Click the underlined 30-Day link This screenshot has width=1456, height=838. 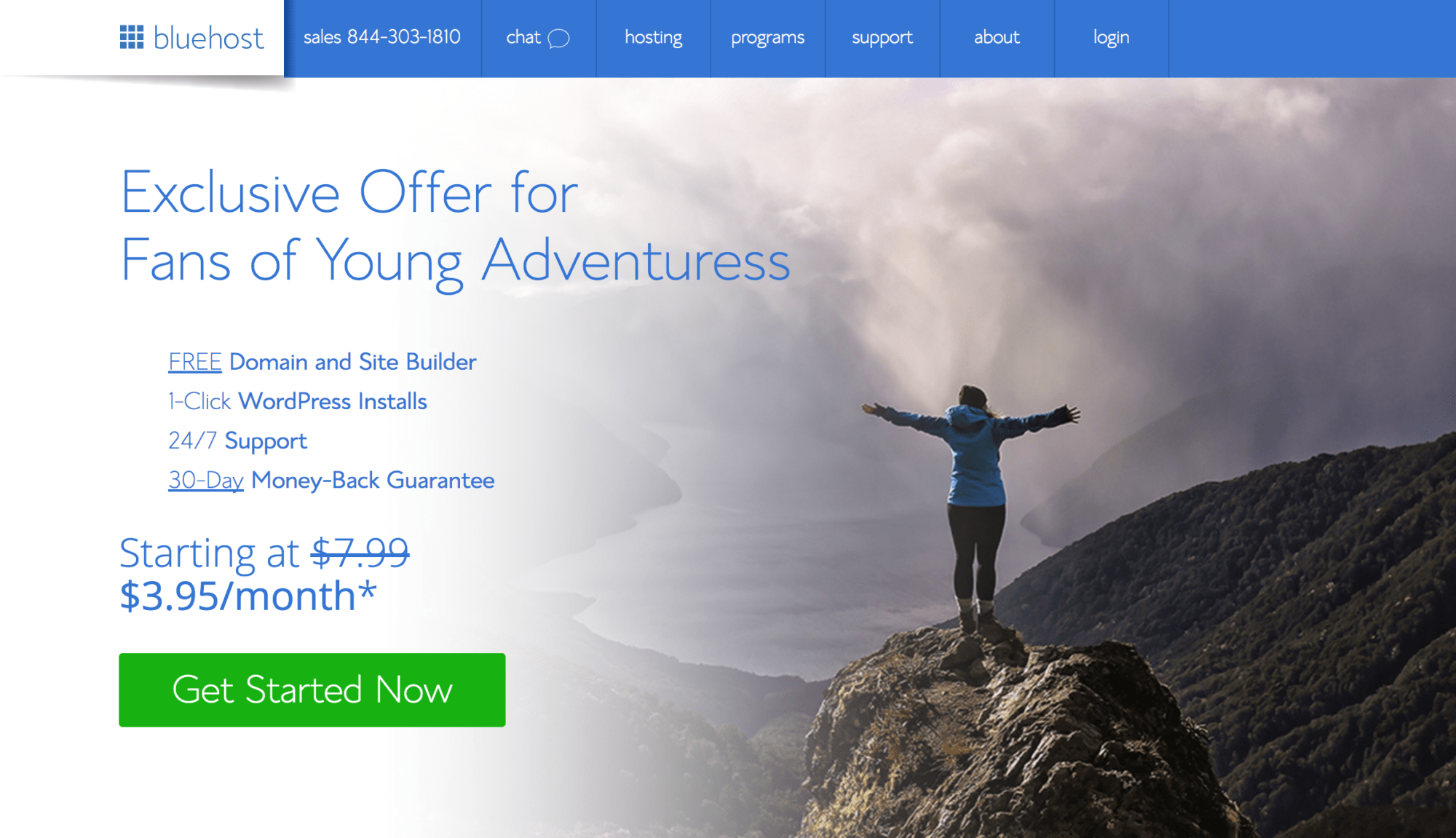[x=205, y=481]
